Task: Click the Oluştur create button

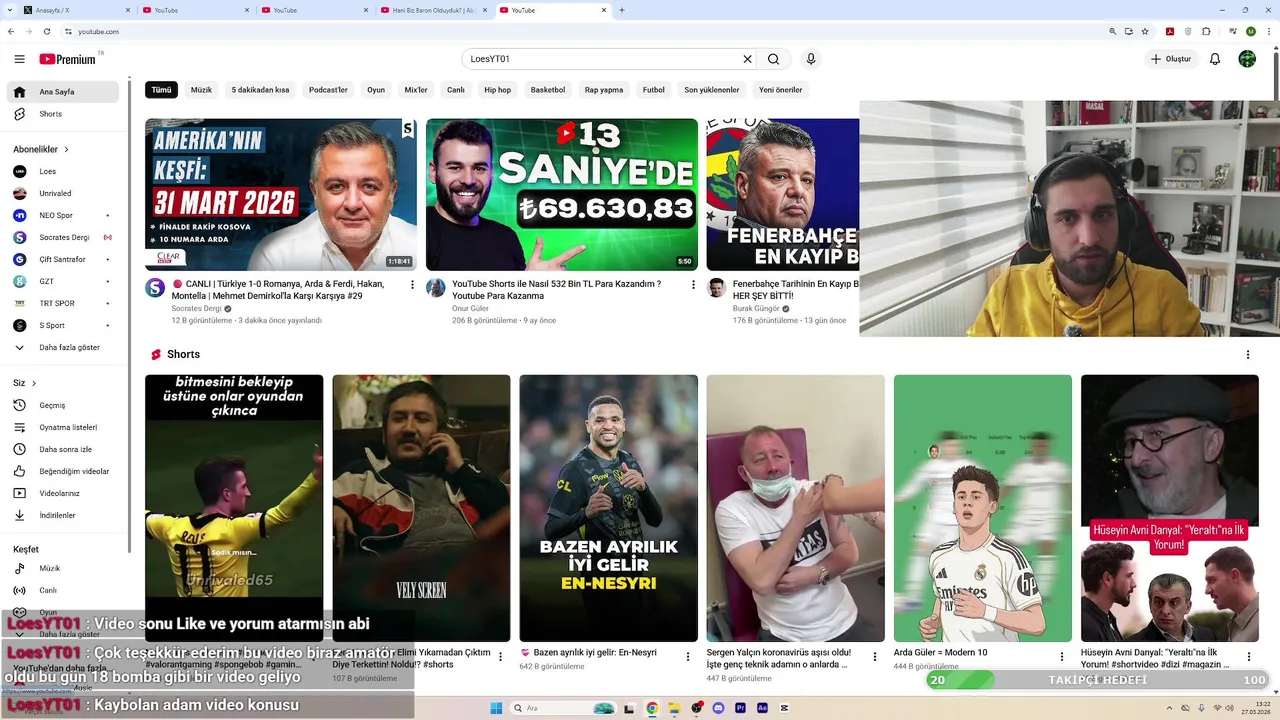Action: coord(1170,59)
